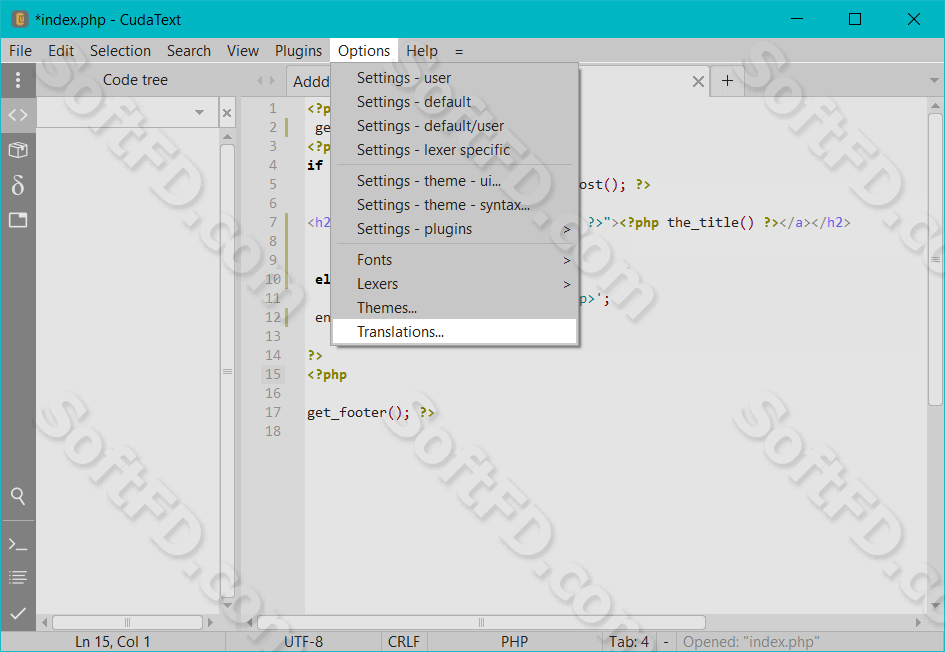Screen dimensions: 945x652
Task: Click the right arrow beside Code tree
Action: (x=272, y=80)
